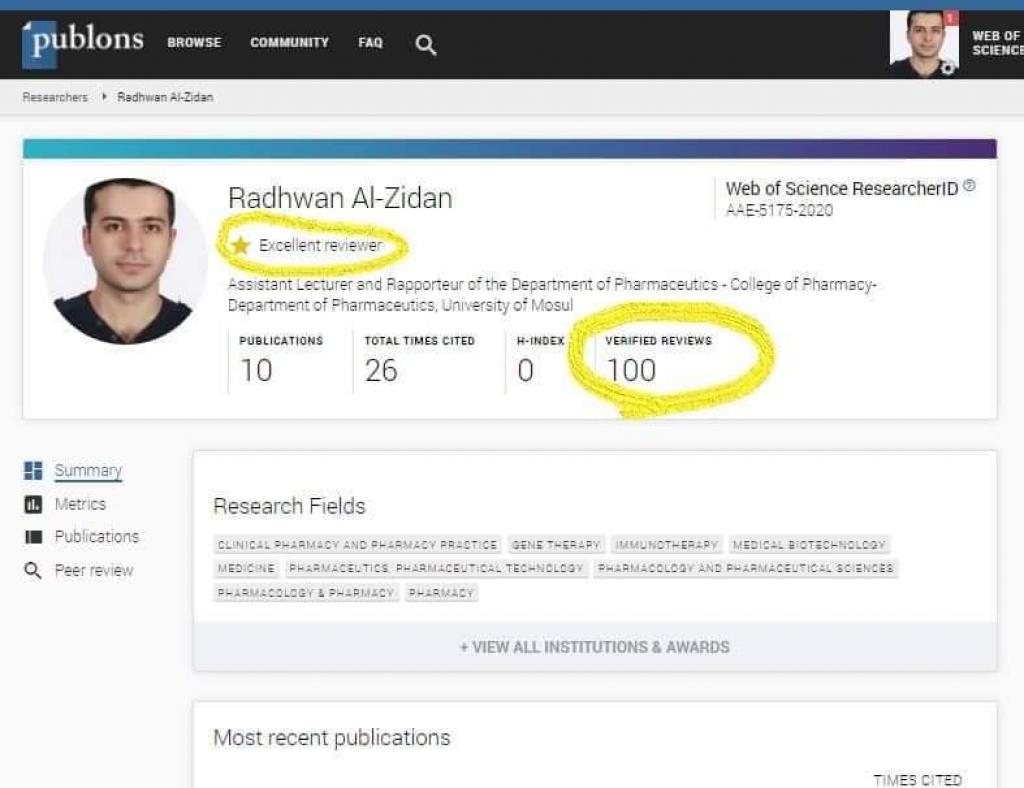The height and width of the screenshot is (788, 1024).
Task: Open the Web of Science link
Action: pyautogui.click(x=996, y=43)
